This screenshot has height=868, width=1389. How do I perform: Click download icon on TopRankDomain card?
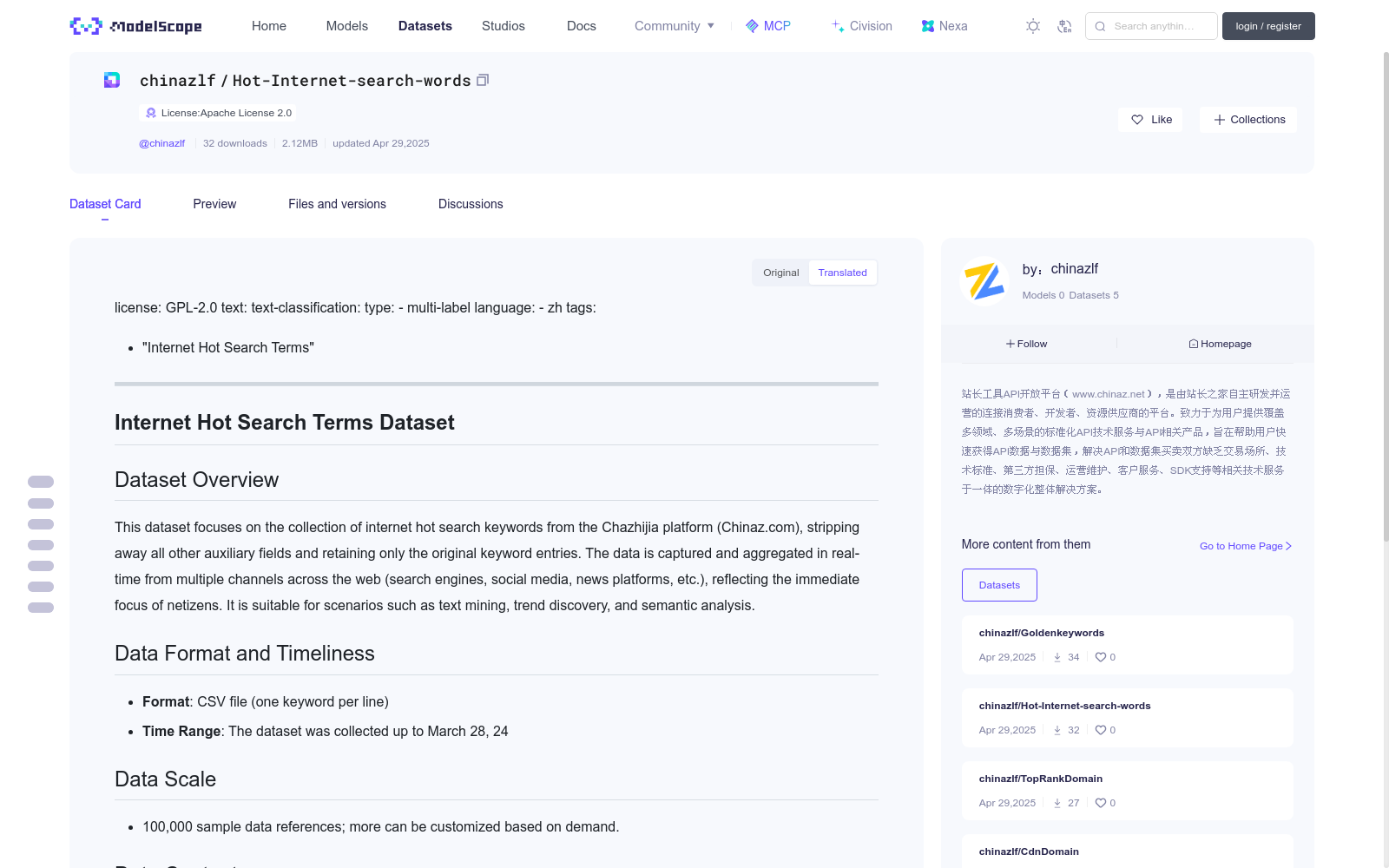tap(1057, 803)
